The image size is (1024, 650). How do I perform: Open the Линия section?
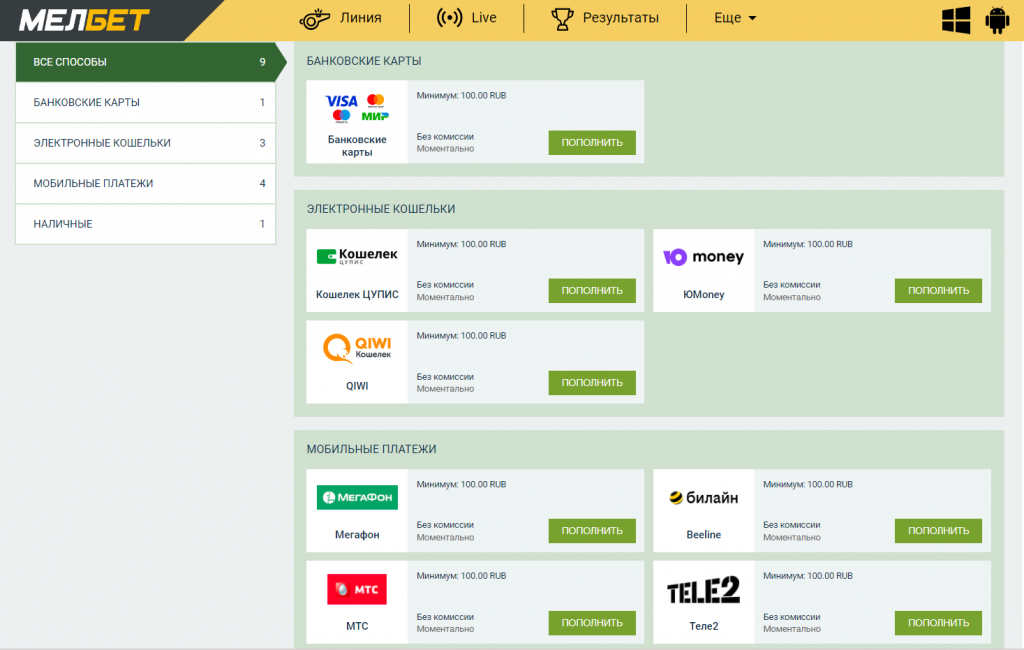pos(360,18)
